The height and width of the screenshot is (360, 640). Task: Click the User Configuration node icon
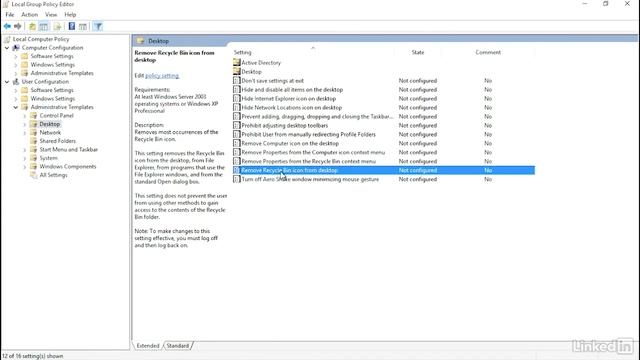(x=16, y=82)
